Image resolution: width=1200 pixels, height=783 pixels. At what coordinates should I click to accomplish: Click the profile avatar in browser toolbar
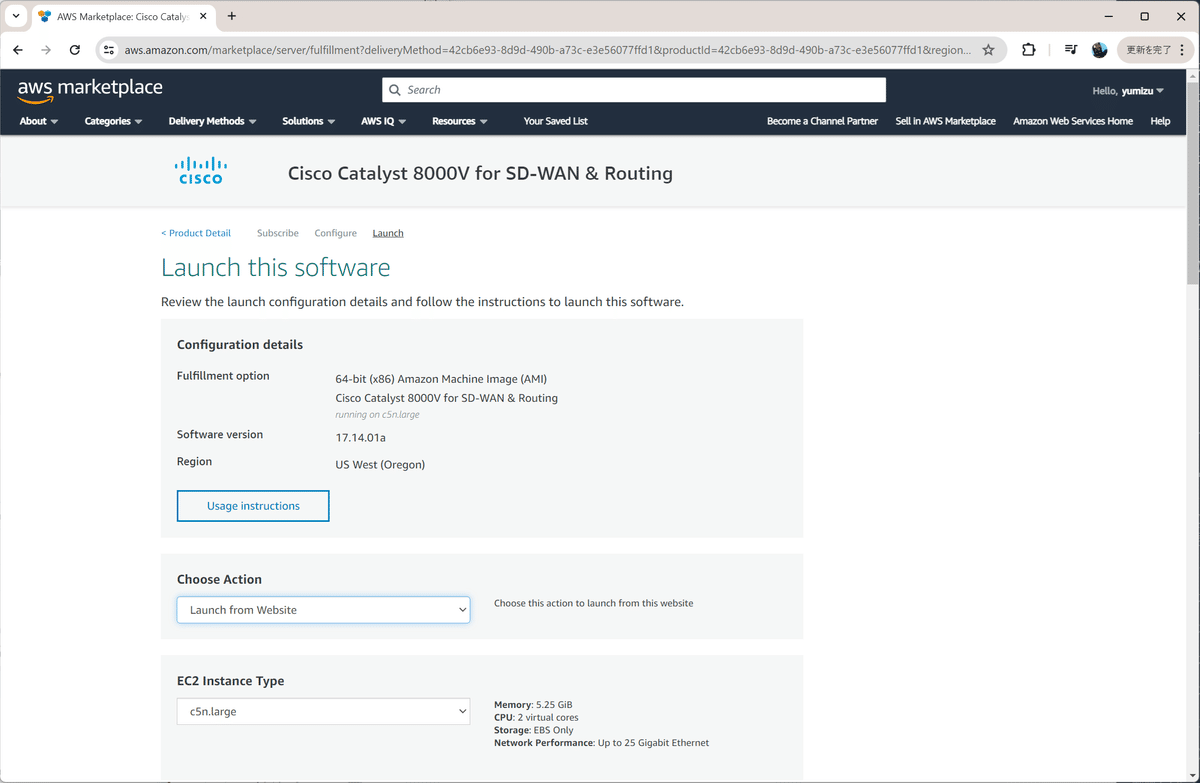click(1099, 49)
